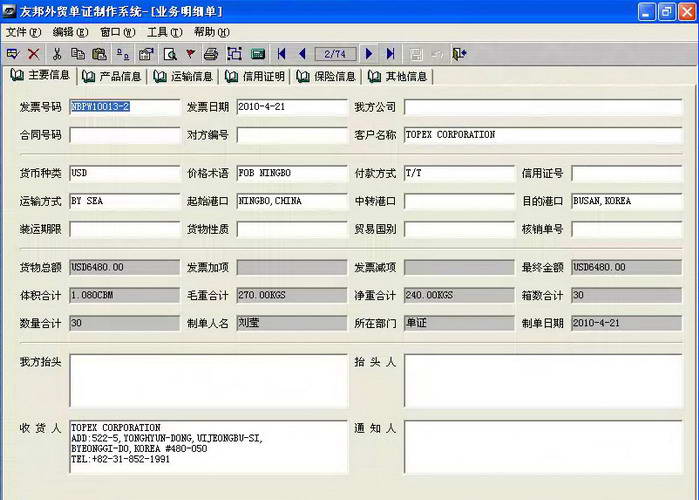Select the 主要信息 tab
The height and width of the screenshot is (500, 699).
pos(40,75)
